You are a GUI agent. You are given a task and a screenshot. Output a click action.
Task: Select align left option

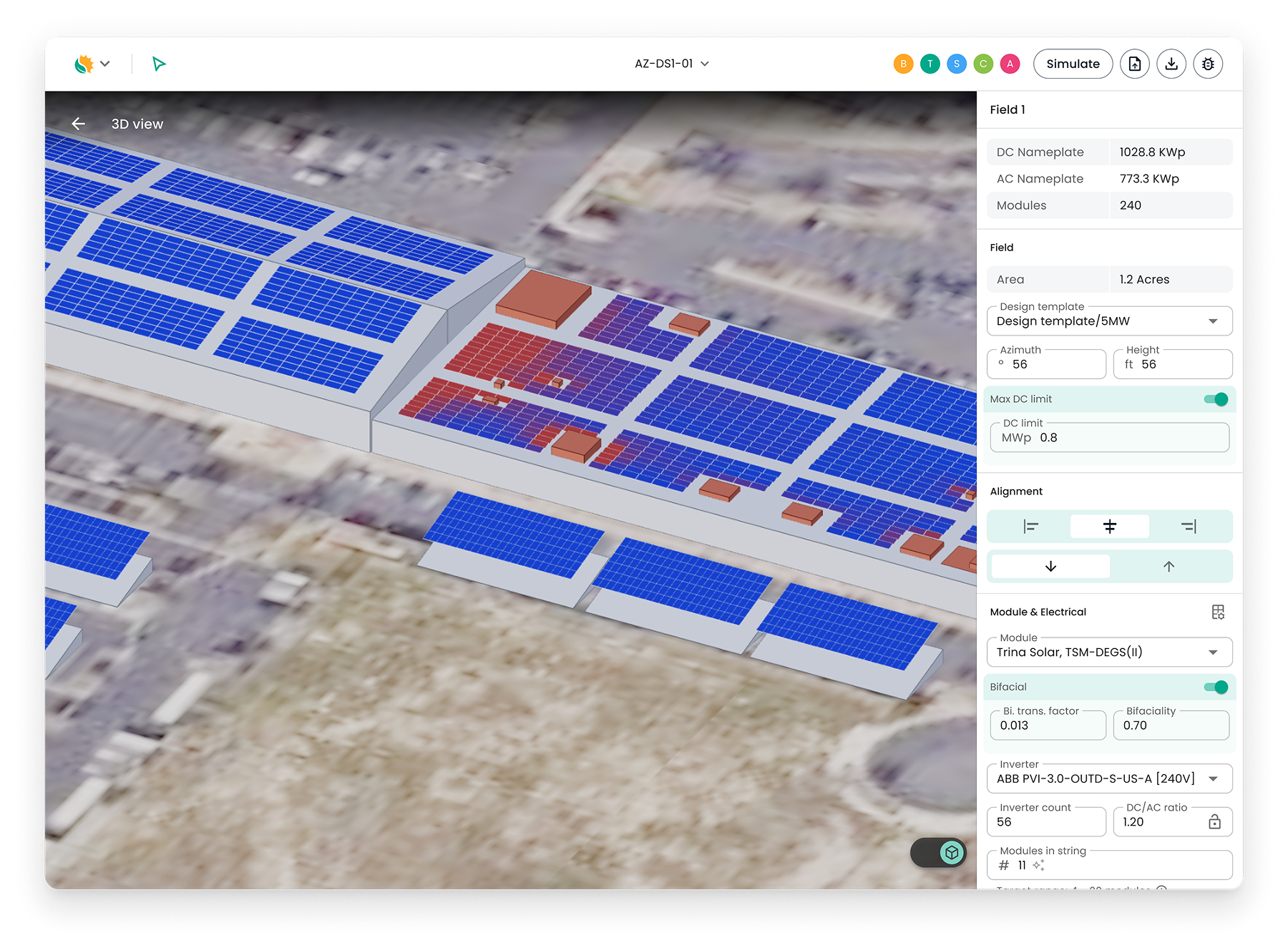tap(1030, 527)
